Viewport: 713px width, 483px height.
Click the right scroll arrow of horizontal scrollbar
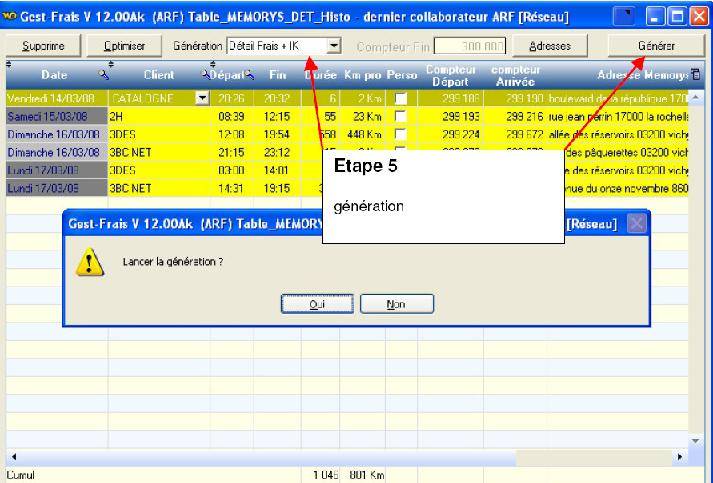[x=682, y=456]
